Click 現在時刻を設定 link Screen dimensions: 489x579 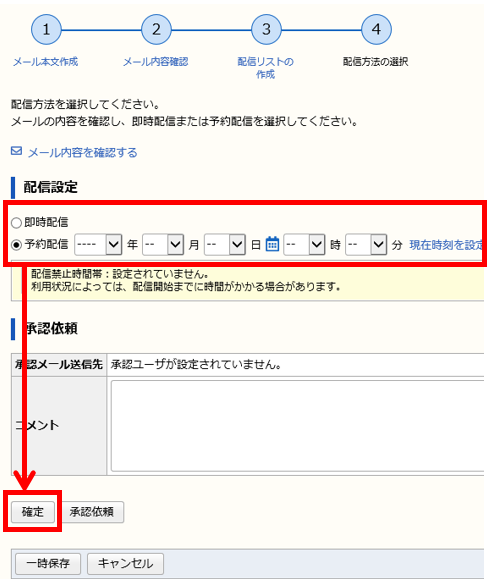(447, 244)
